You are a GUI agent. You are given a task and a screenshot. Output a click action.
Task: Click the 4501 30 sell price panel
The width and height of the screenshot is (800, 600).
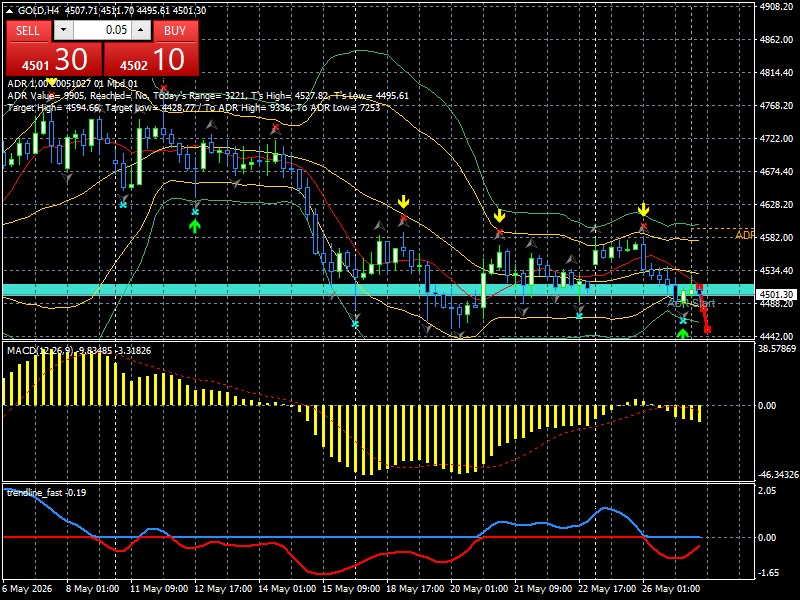click(x=54, y=60)
